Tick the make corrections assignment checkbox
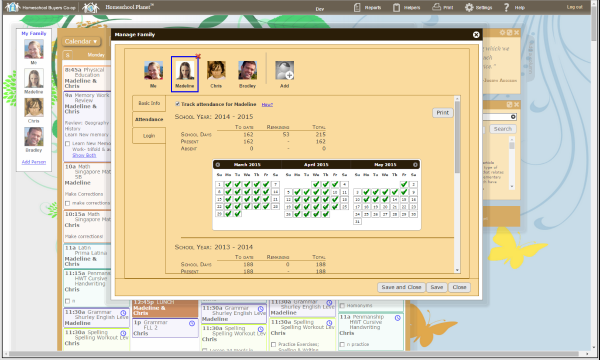The height and width of the screenshot is (360, 600). tap(67, 203)
